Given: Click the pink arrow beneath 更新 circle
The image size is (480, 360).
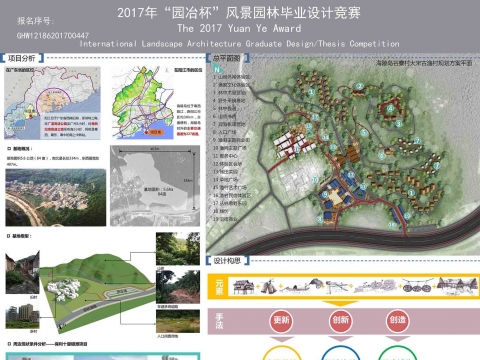Looking at the screenshot, I should [281, 339].
